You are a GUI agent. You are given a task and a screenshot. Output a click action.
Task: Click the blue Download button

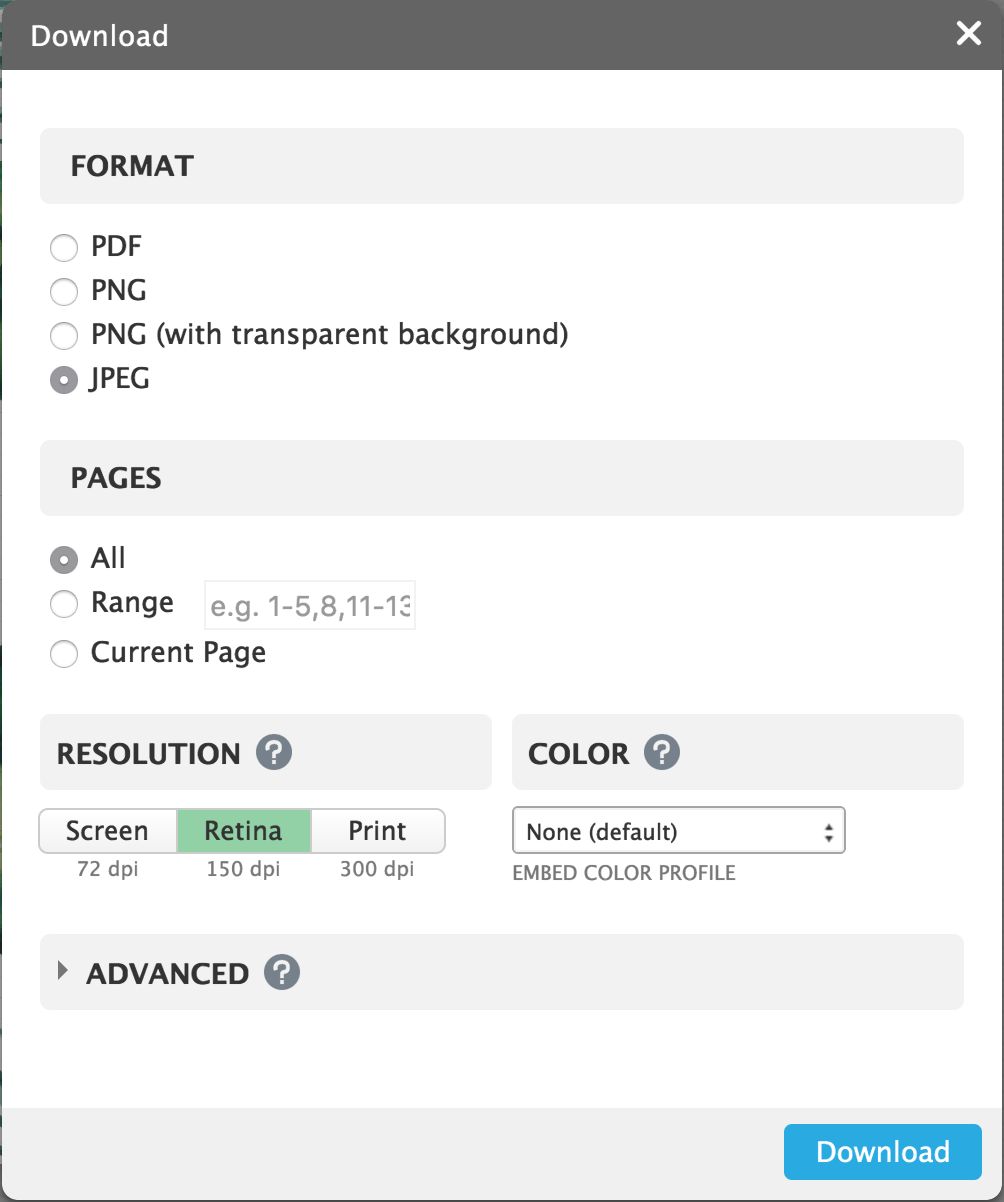coord(883,1151)
